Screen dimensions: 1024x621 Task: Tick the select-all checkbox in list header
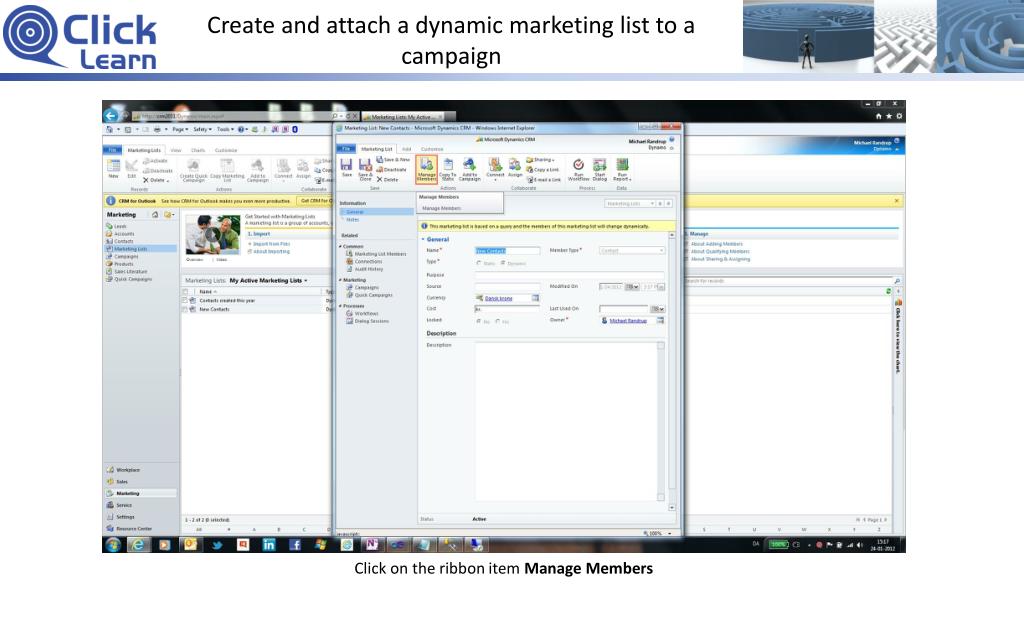(185, 292)
